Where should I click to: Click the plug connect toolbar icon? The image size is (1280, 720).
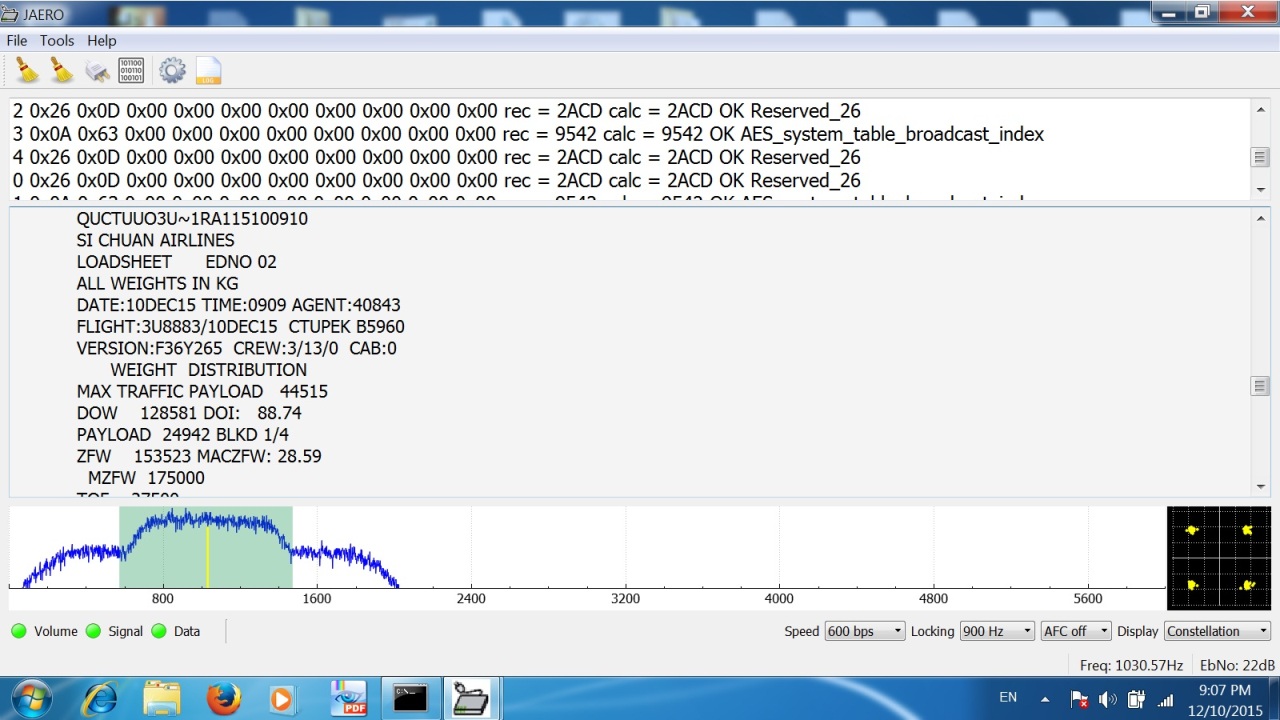click(x=97, y=71)
